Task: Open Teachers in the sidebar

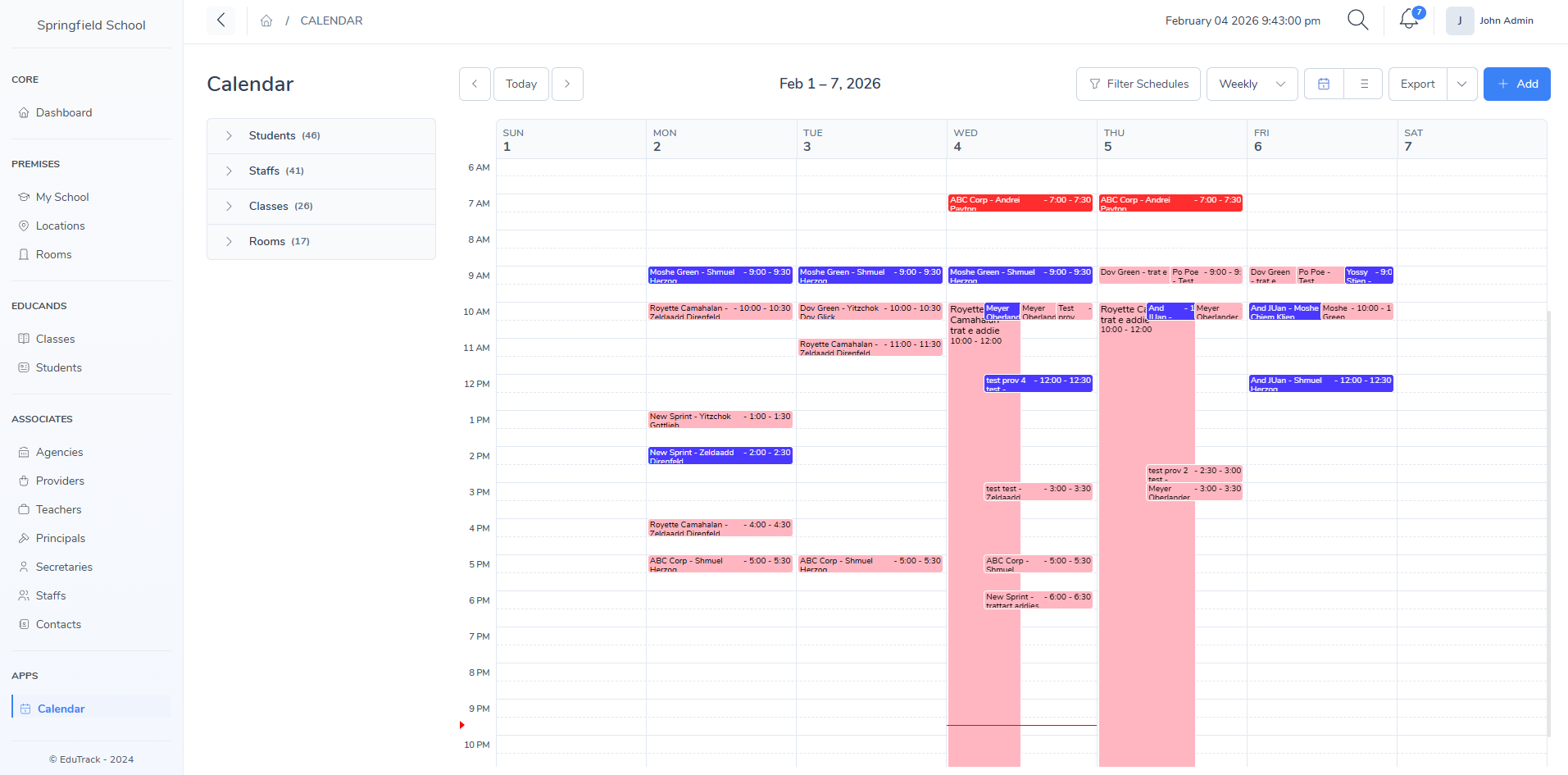Action: pos(58,509)
